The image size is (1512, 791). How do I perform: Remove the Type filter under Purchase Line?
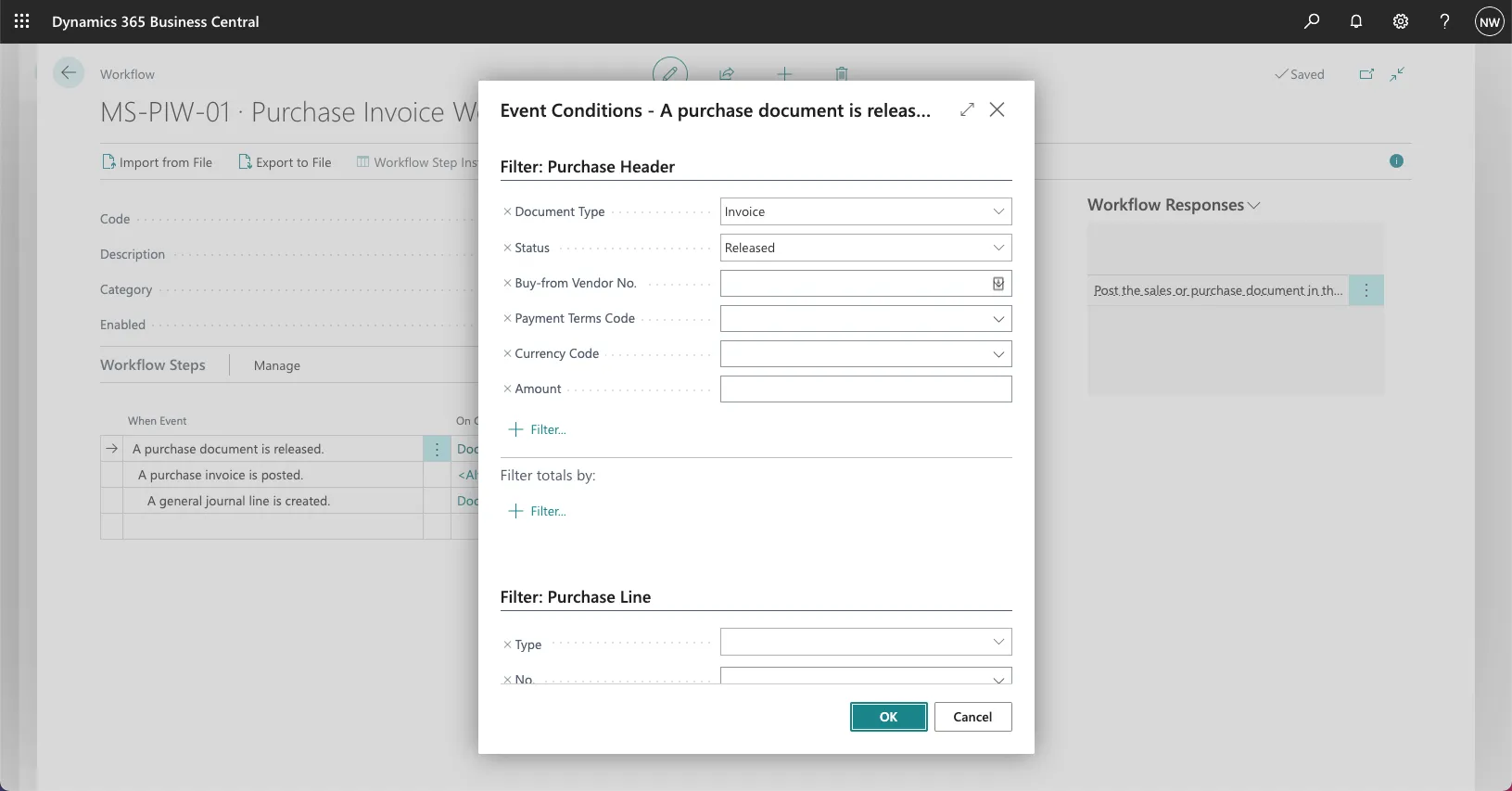(x=507, y=644)
